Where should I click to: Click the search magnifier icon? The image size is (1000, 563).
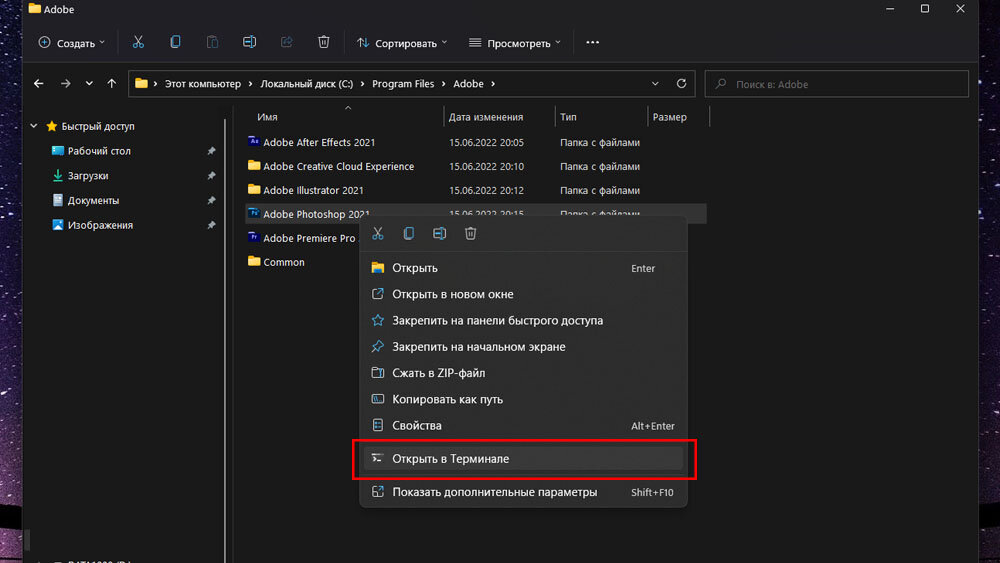click(721, 84)
